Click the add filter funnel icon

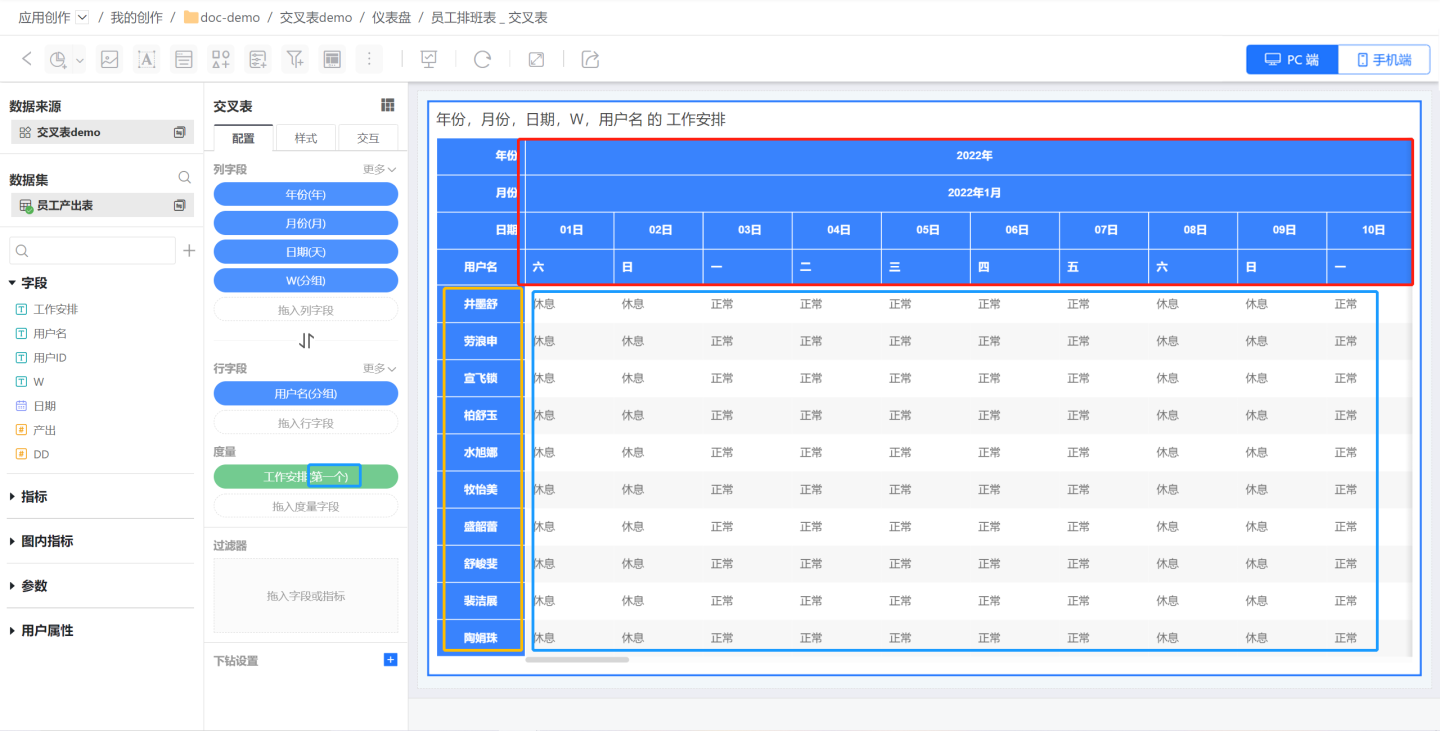tap(295, 60)
